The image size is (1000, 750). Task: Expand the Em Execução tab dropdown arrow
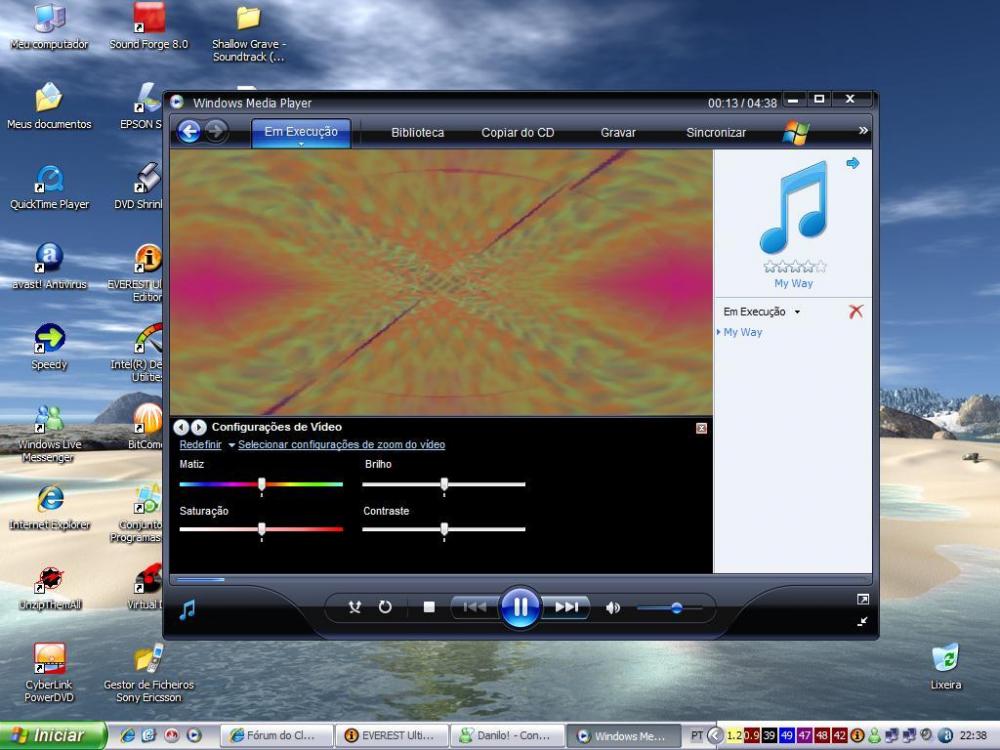[x=301, y=145]
